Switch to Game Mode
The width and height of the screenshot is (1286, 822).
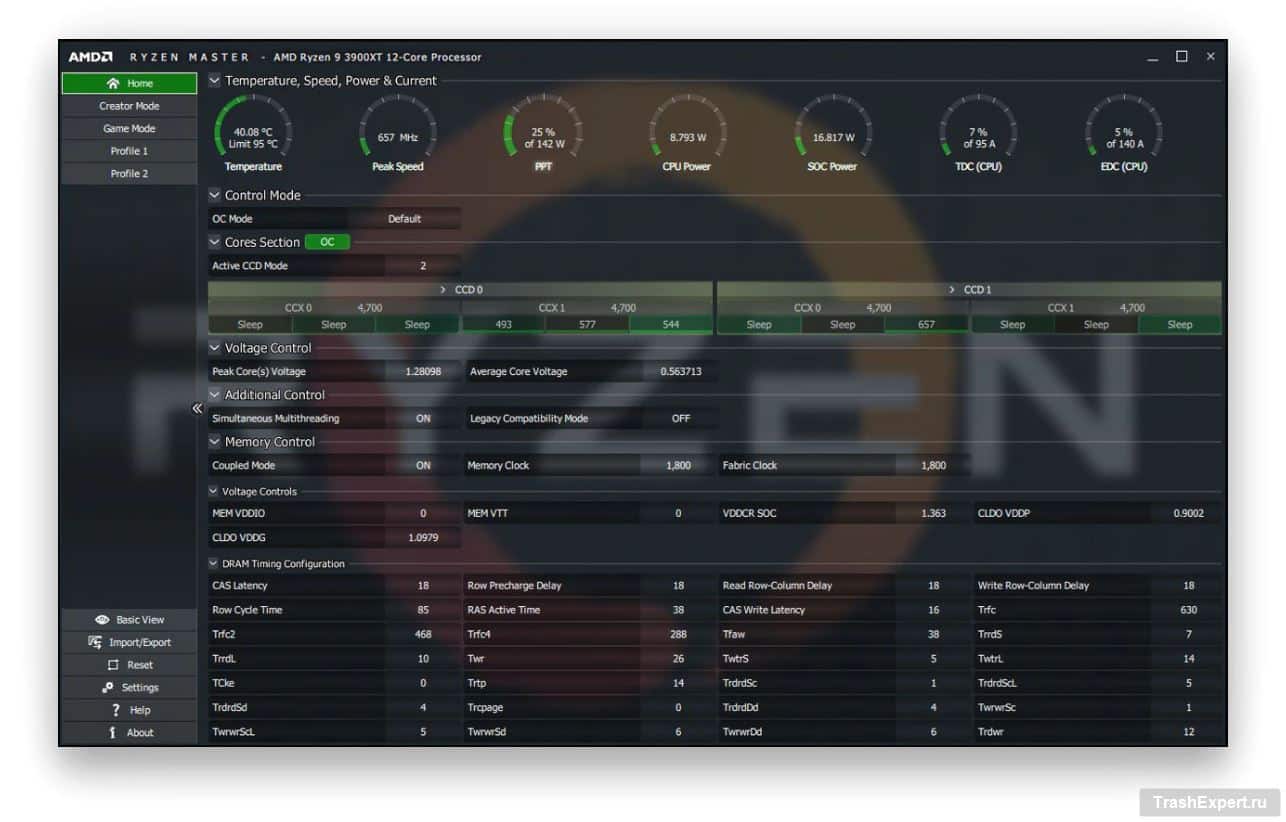(129, 128)
